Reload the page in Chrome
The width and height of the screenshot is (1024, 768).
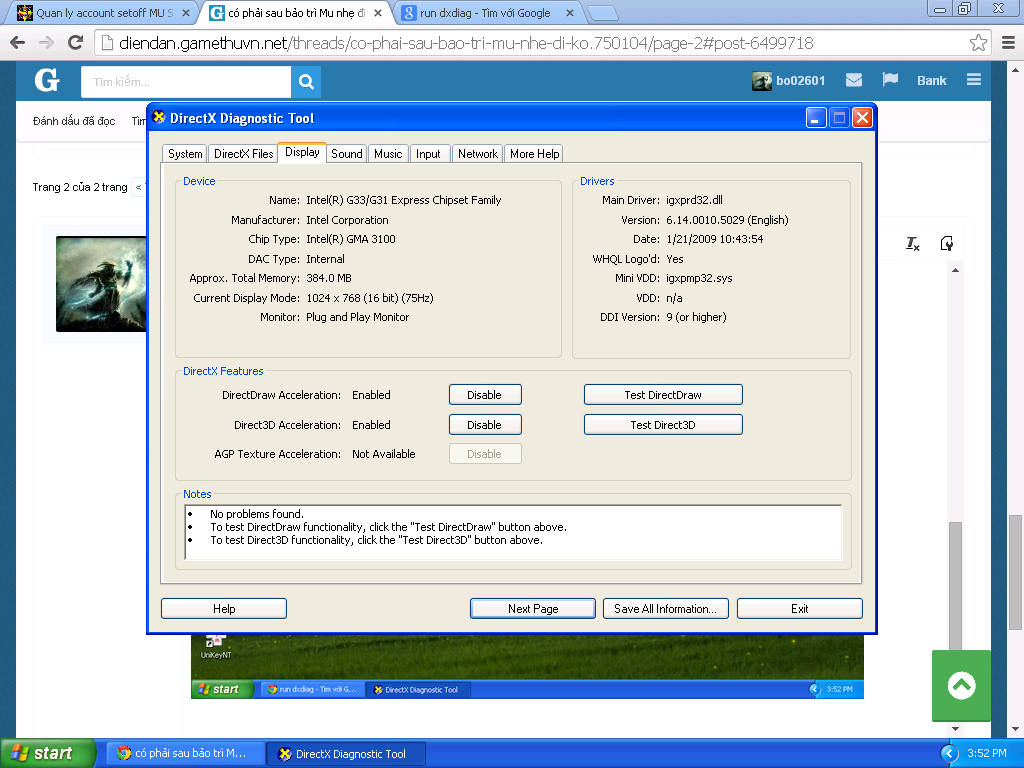(76, 43)
